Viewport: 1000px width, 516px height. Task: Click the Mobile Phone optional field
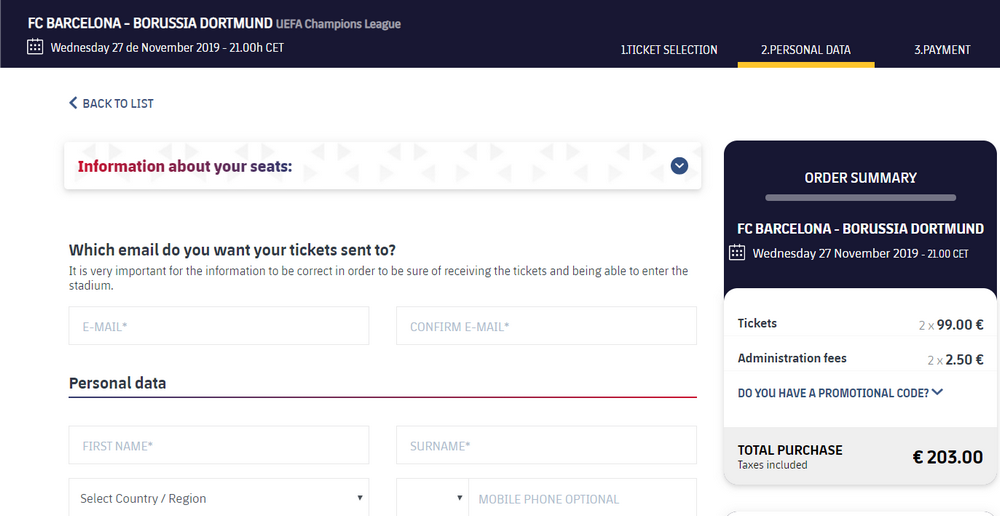click(x=582, y=498)
